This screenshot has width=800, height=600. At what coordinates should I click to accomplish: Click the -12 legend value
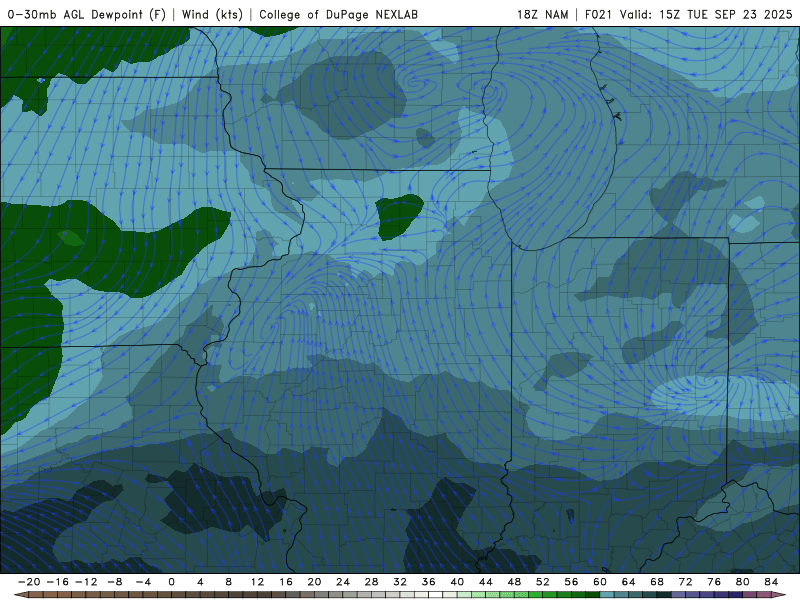tap(86, 582)
